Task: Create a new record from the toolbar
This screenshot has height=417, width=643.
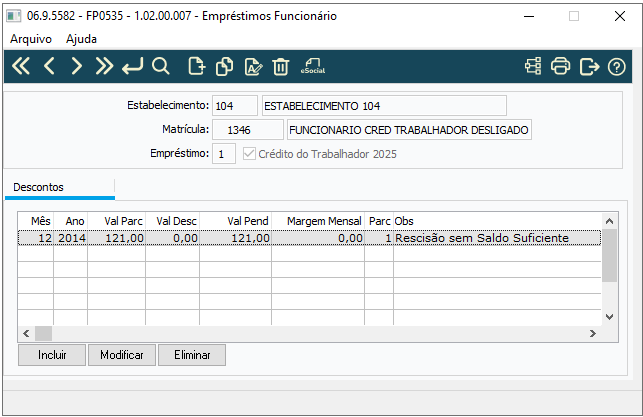Action: pyautogui.click(x=196, y=66)
